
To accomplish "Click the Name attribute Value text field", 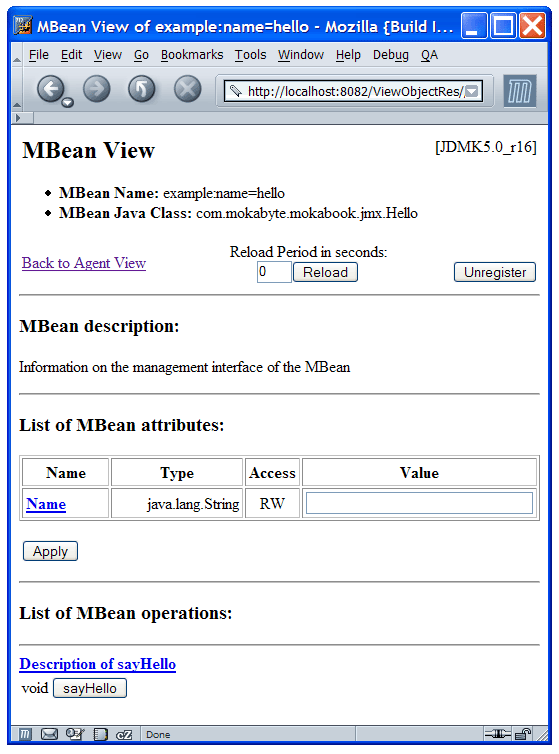I will point(419,503).
